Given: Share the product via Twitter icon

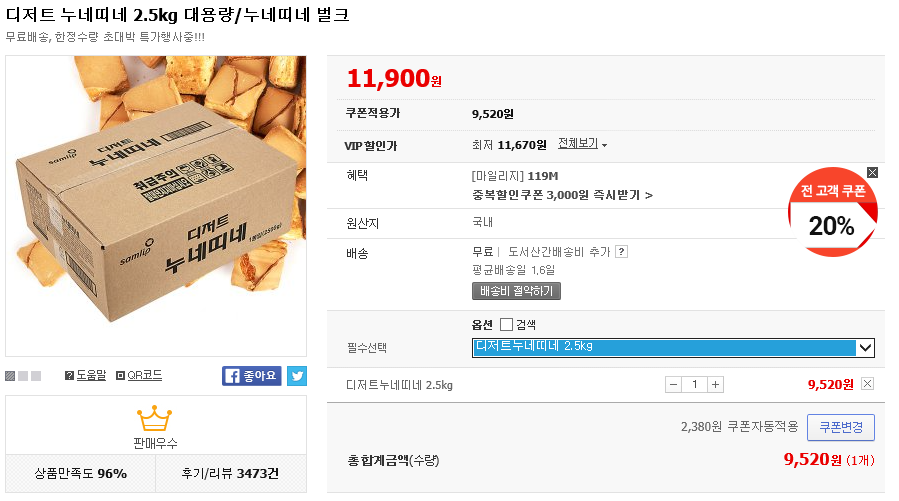Looking at the screenshot, I should 297,376.
